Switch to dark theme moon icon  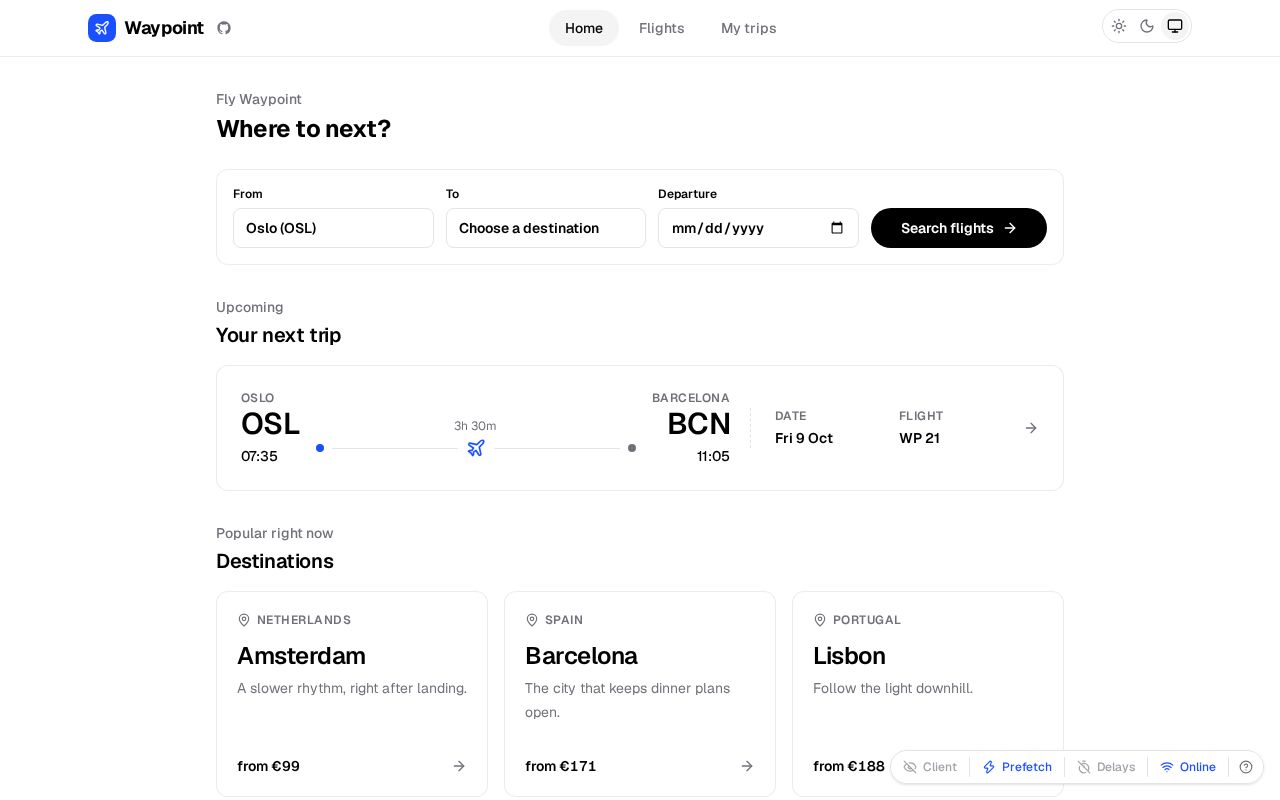[1147, 26]
